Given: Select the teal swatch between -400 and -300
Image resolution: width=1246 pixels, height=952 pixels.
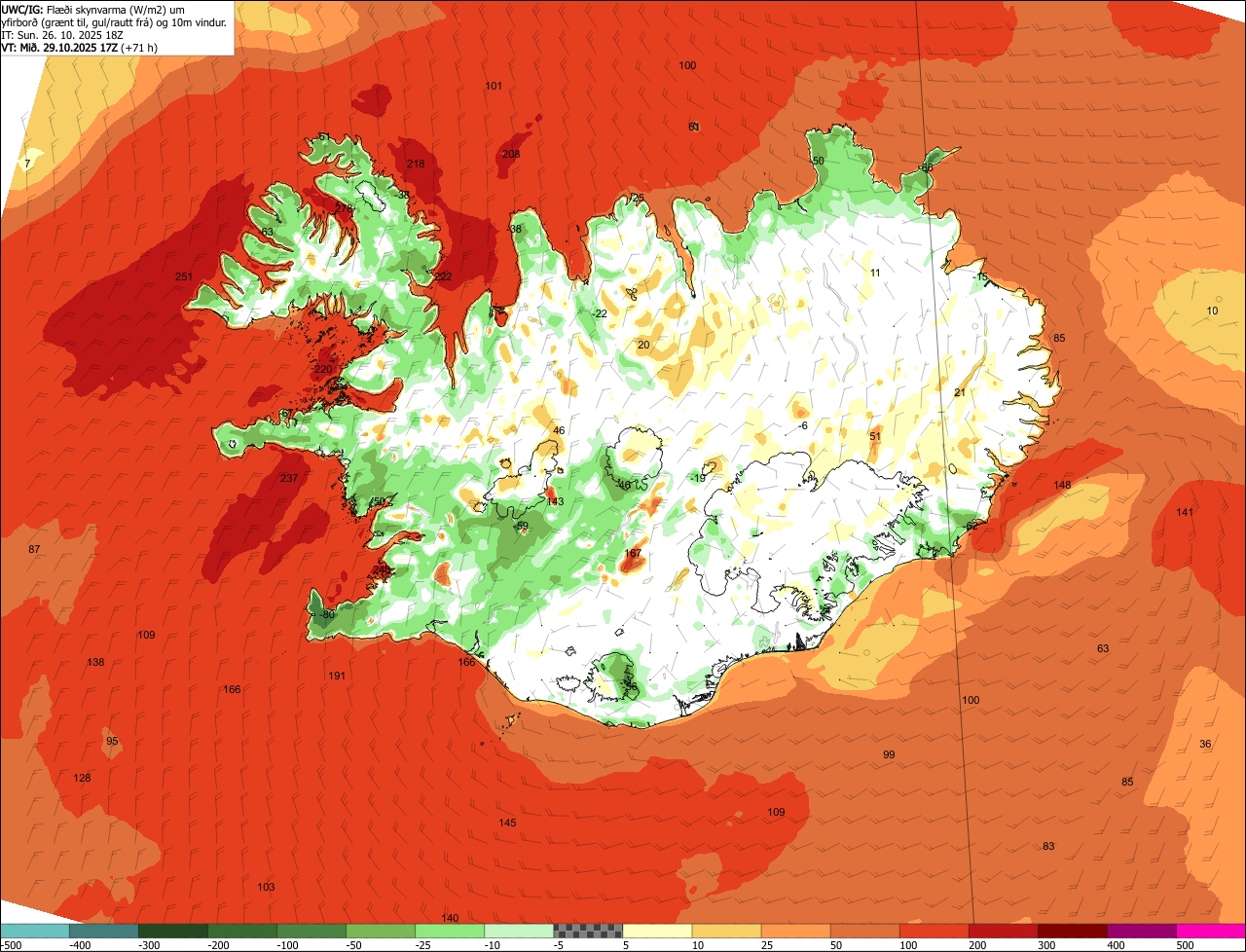Looking at the screenshot, I should [103, 931].
